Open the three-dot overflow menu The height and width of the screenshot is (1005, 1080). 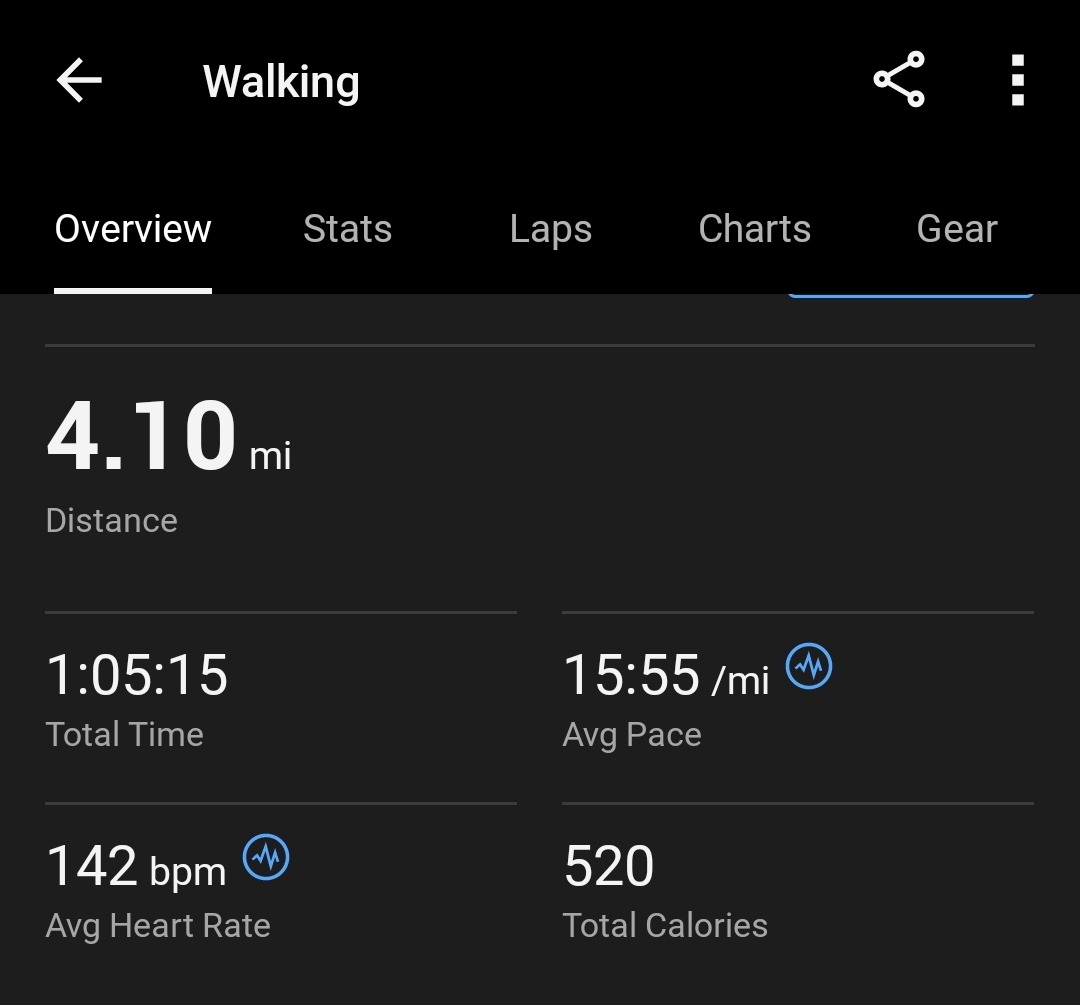[x=1017, y=80]
